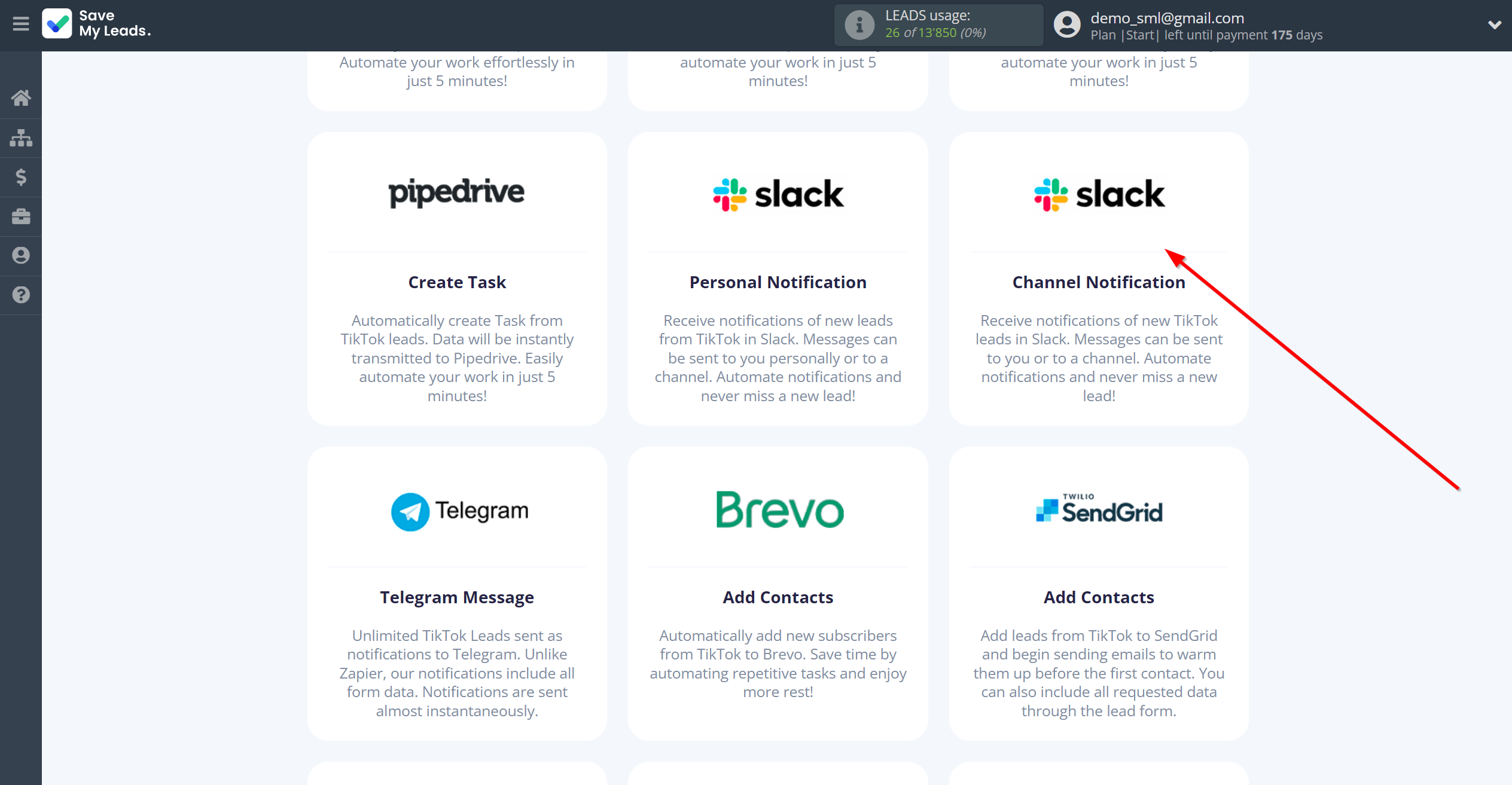Open the connections sitemap icon in the sidebar
The height and width of the screenshot is (785, 1512).
click(21, 138)
